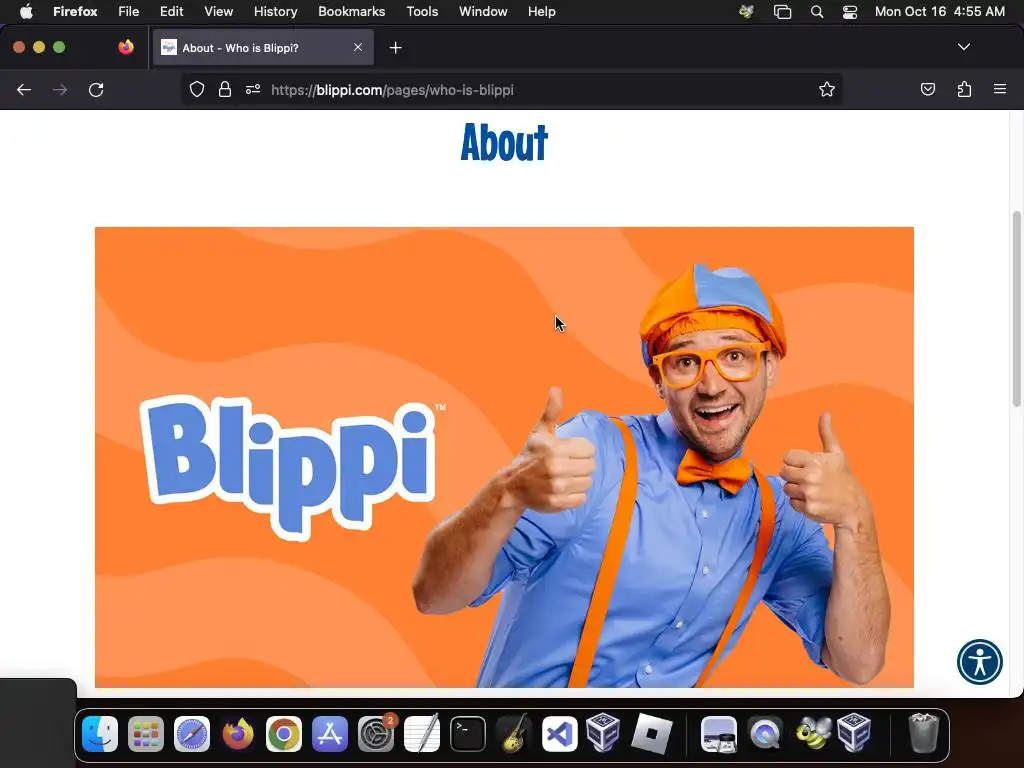
Task: Open the Bookmarks menu
Action: coord(351,11)
